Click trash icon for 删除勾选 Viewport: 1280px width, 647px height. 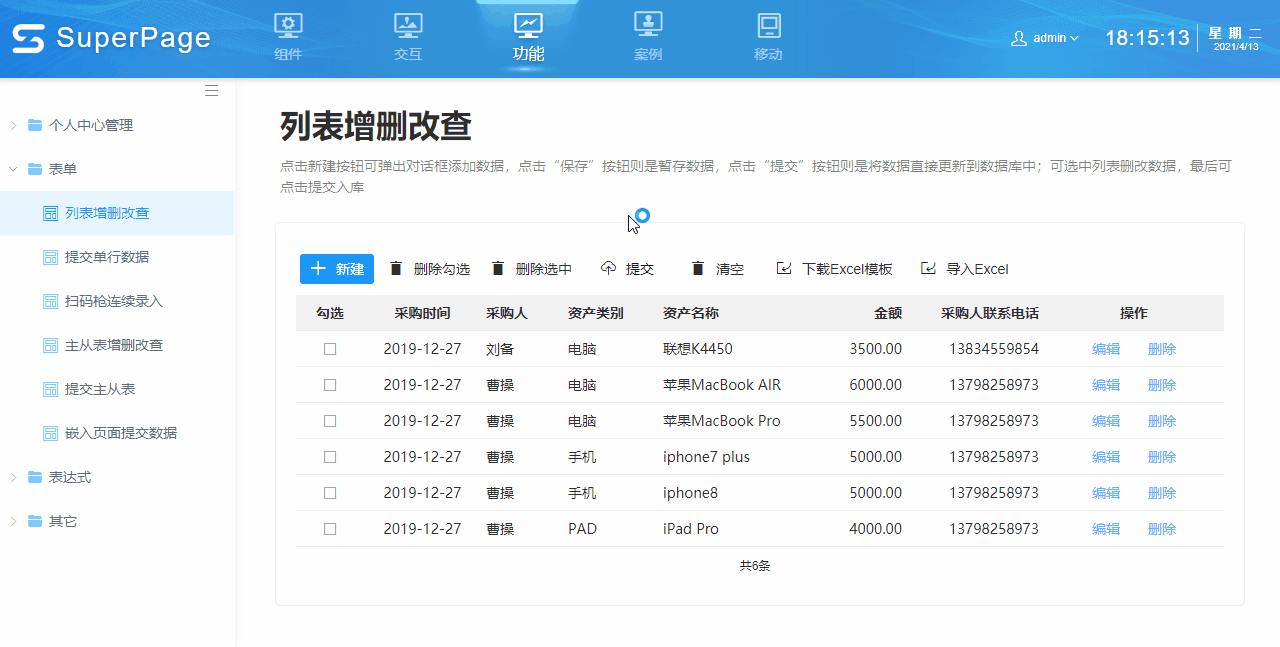[396, 268]
